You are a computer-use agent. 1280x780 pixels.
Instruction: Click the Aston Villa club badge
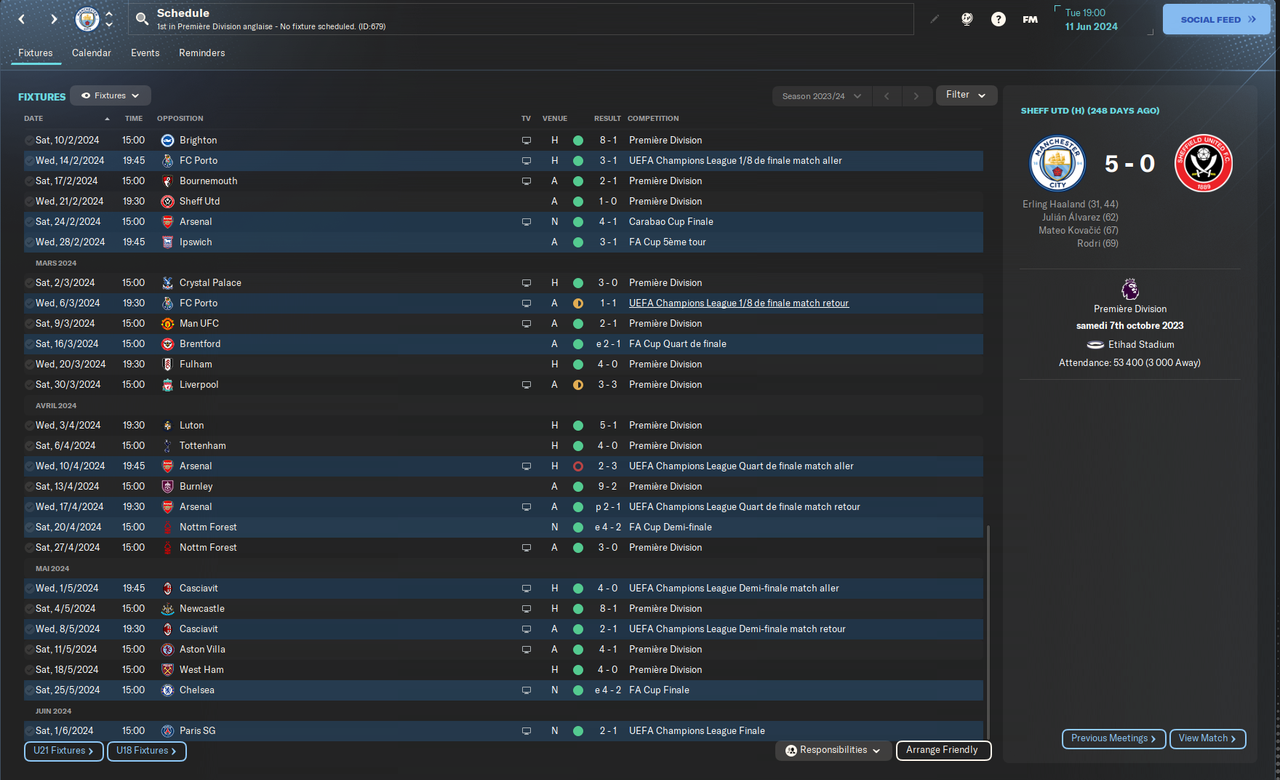click(x=168, y=650)
